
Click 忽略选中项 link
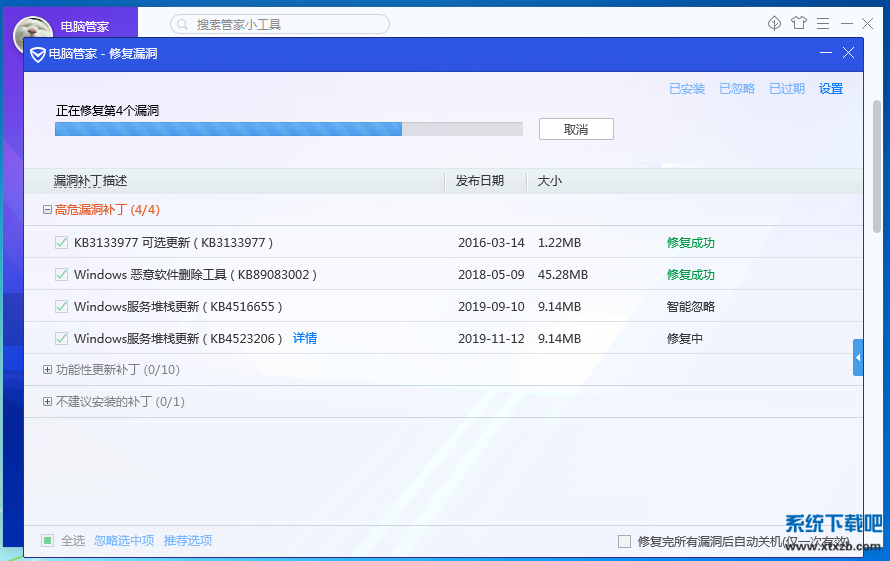coord(124,540)
